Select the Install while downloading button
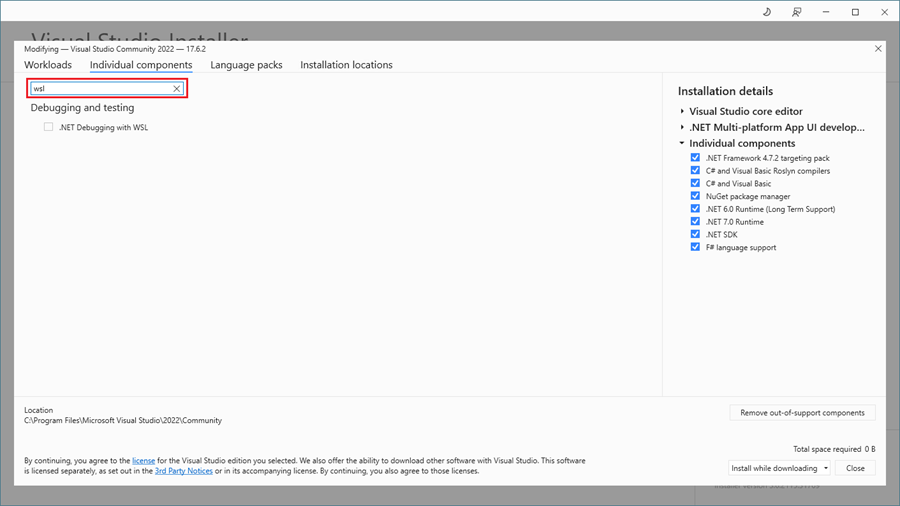Viewport: 900px width, 506px height. (x=774, y=468)
